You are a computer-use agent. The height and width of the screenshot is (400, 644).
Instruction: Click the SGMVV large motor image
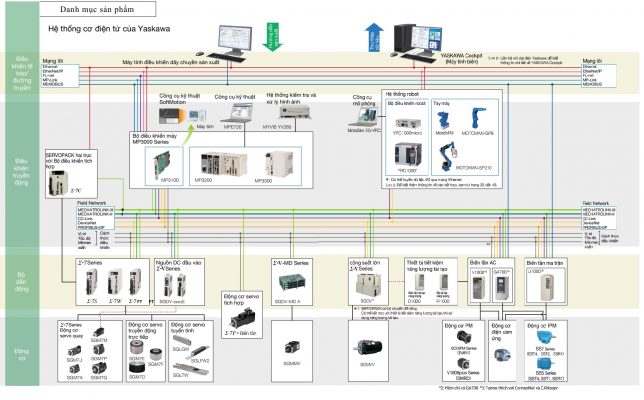[368, 348]
